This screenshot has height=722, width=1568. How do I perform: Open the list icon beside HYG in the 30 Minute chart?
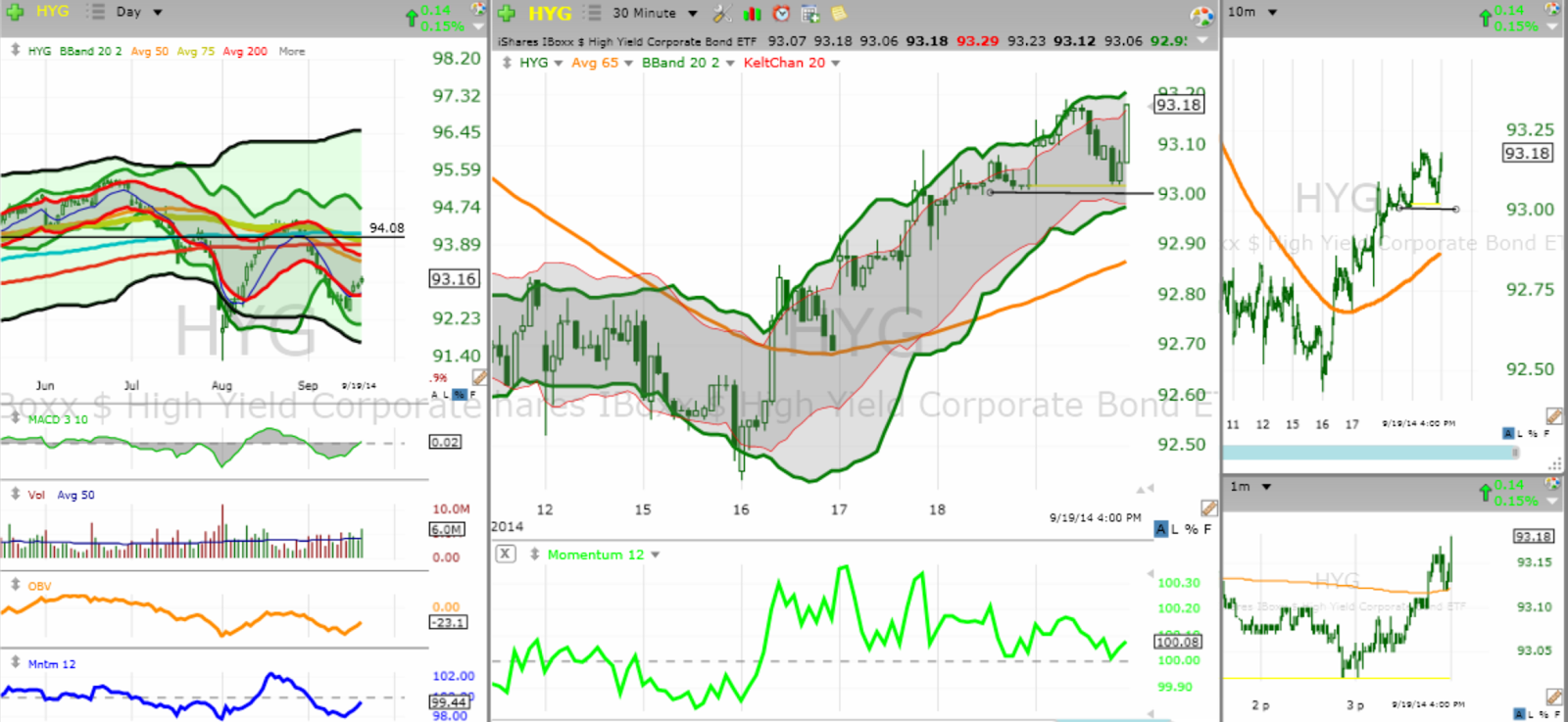point(593,13)
